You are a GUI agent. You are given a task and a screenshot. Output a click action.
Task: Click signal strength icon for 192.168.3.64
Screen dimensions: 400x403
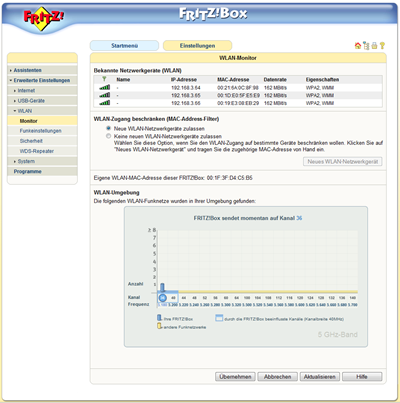[105, 87]
